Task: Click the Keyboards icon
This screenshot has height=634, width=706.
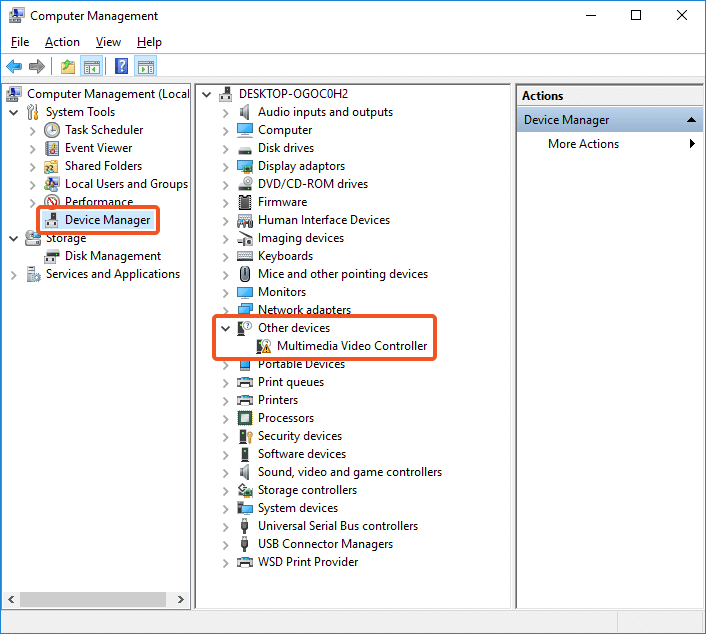Action: 245,256
